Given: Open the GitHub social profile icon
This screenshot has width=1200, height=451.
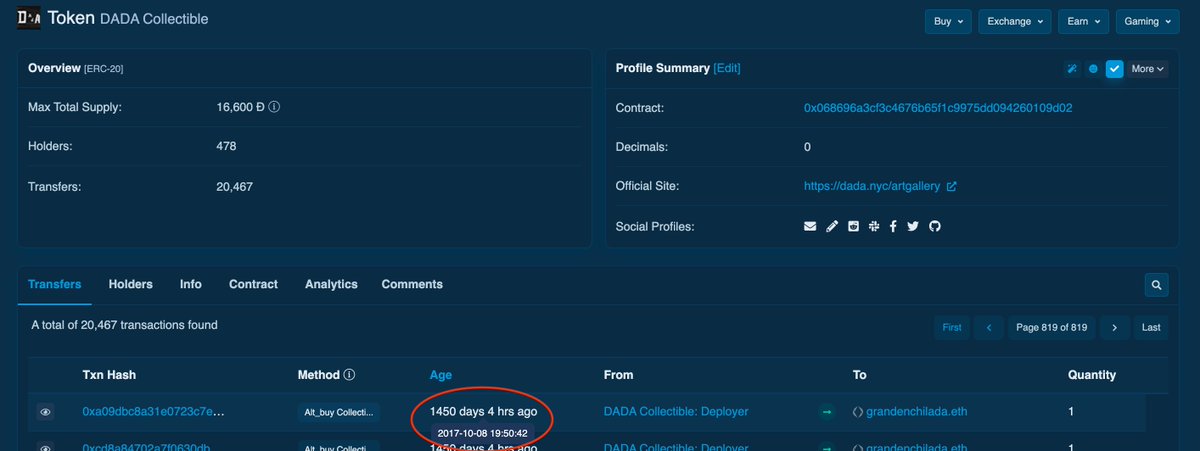Looking at the screenshot, I should coord(935,227).
